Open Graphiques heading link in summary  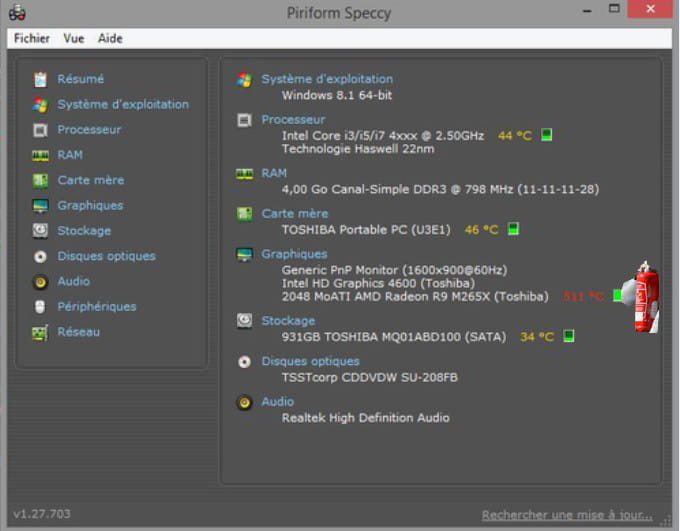point(294,254)
